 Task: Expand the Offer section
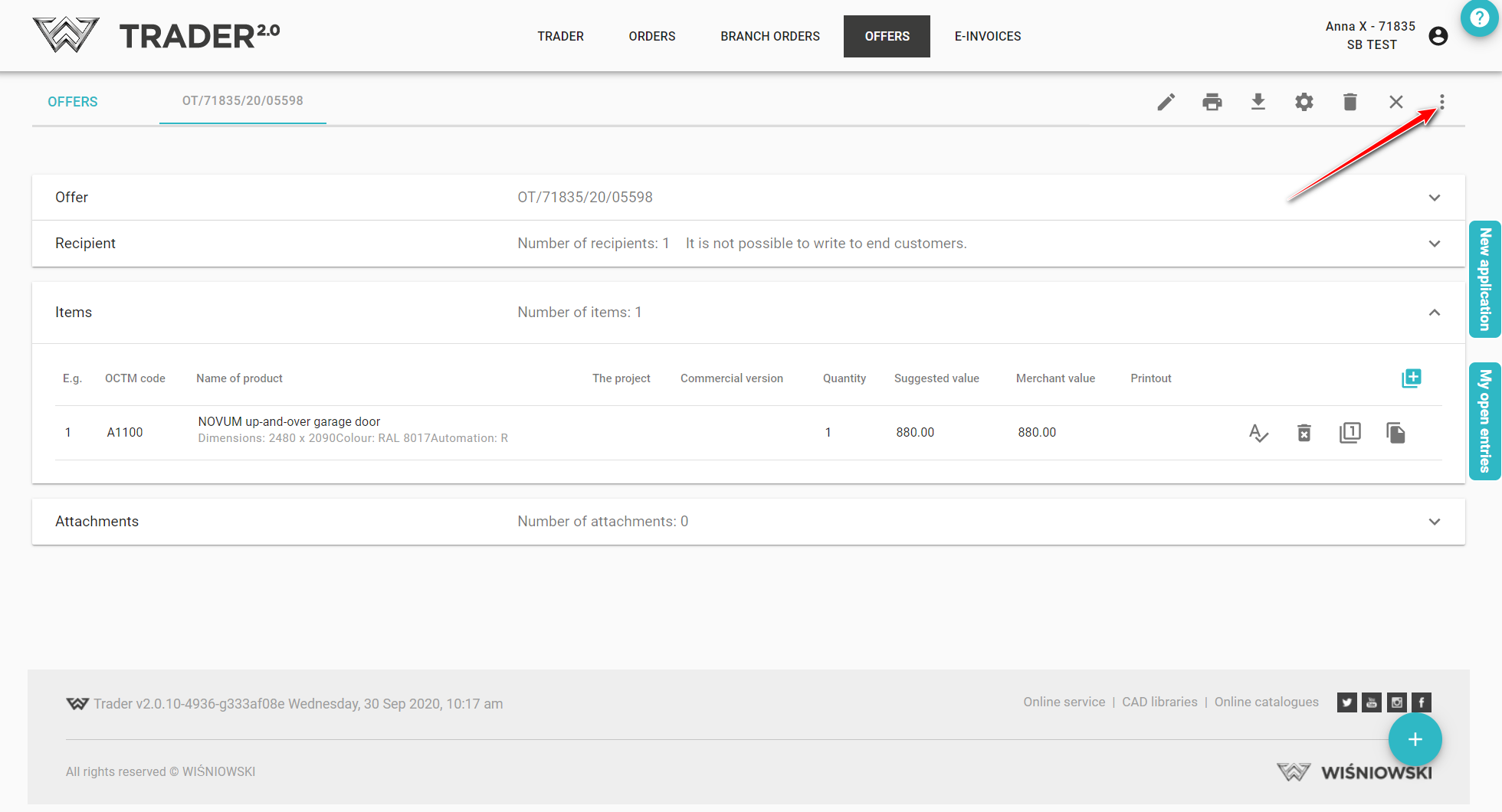click(1434, 198)
